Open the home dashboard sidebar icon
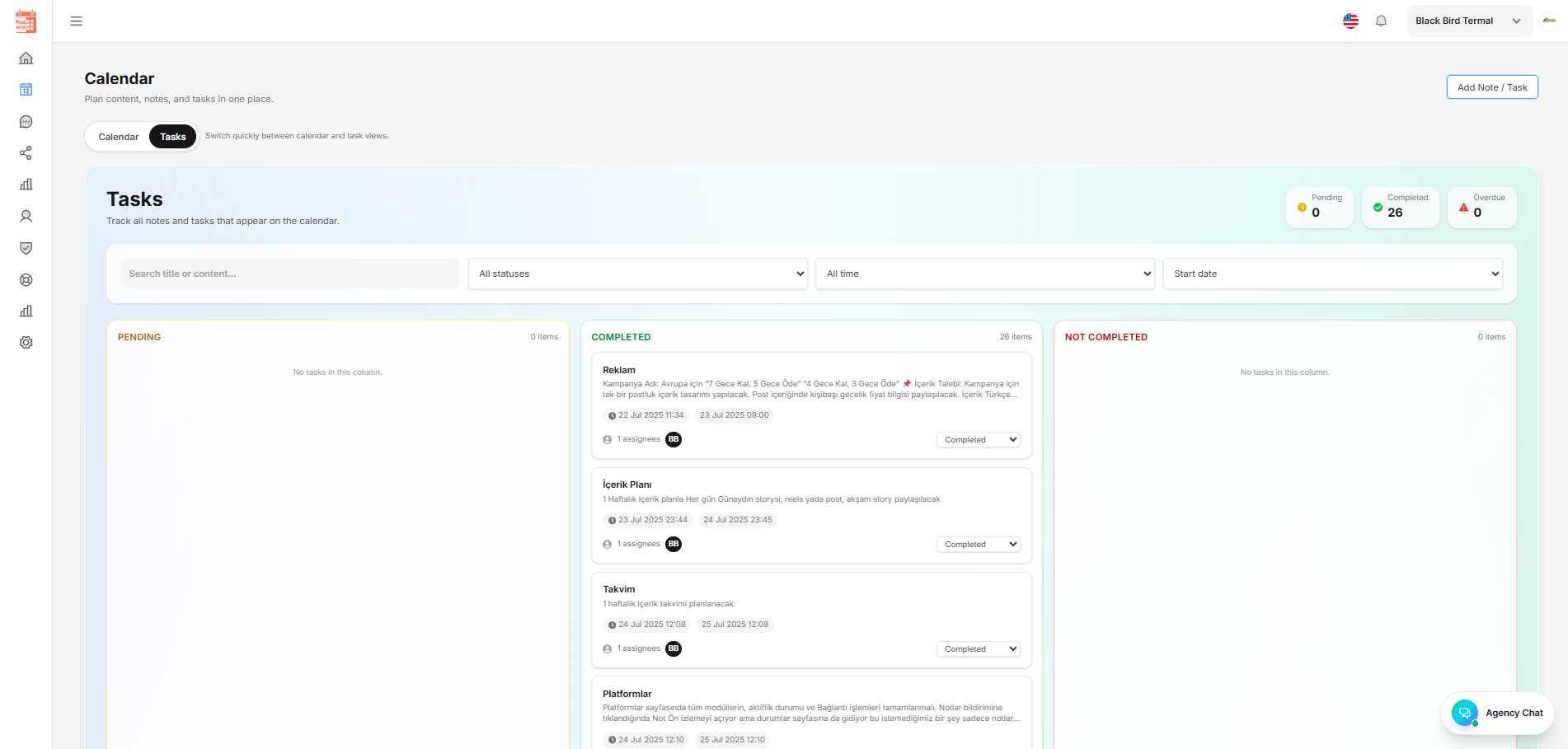 click(26, 59)
